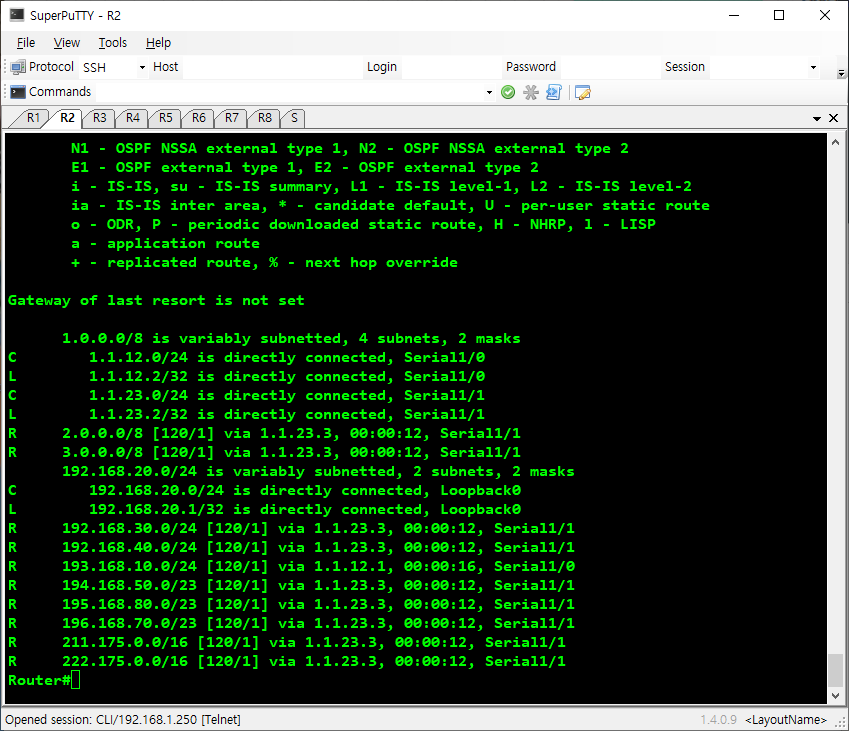Switch to the R3 tab
Viewport: 849px width, 731px height.
(x=100, y=118)
